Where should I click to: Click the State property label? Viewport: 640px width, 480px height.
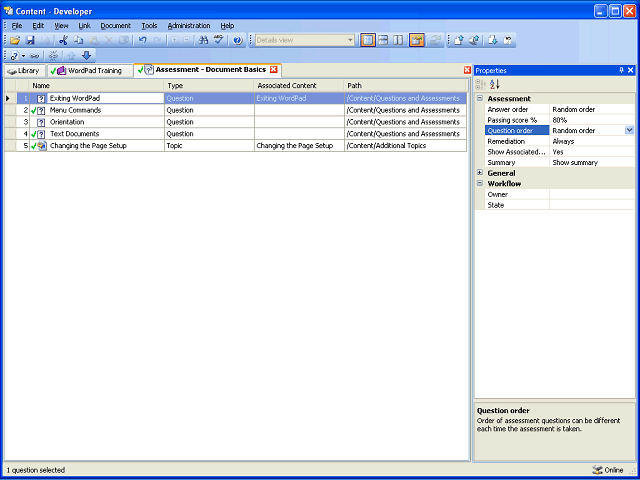[496, 205]
